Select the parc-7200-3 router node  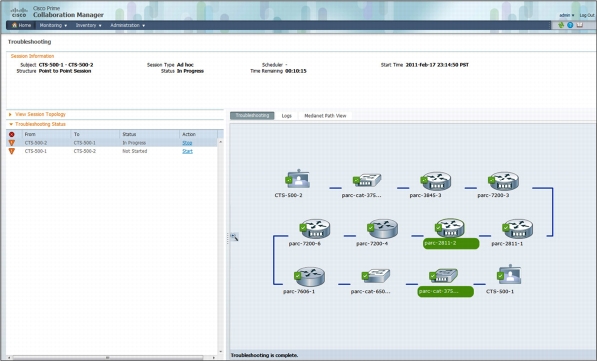tap(503, 181)
